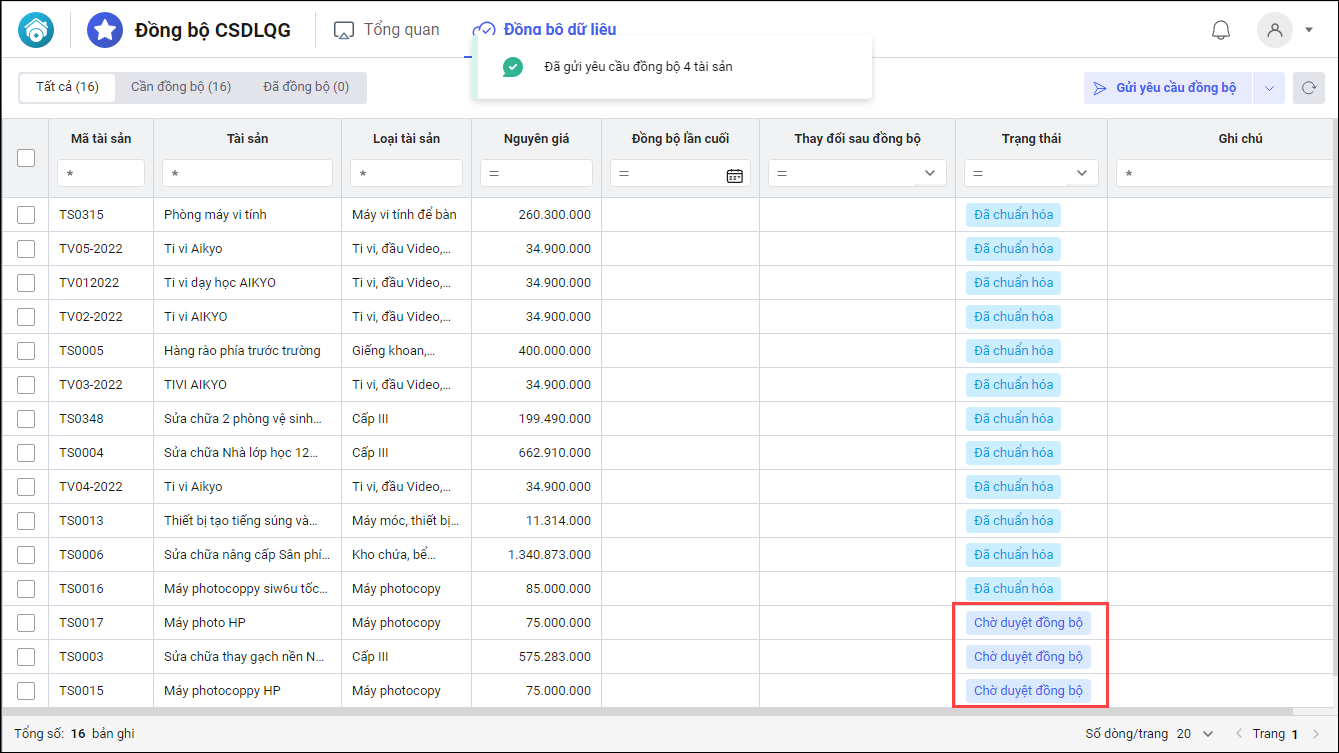Click the star Đồng bộ CSDLQG icon
Viewport: 1339px width, 753px height.
tap(105, 30)
